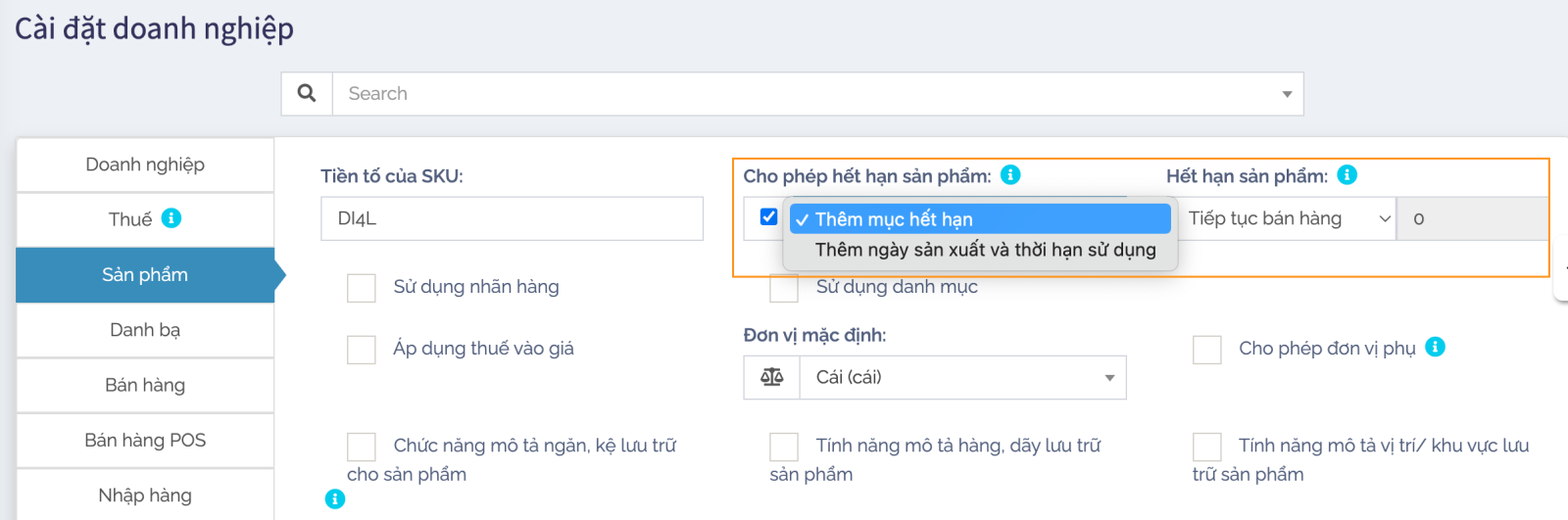Click info icon below Chức năng mô tả ngăn

point(335,499)
